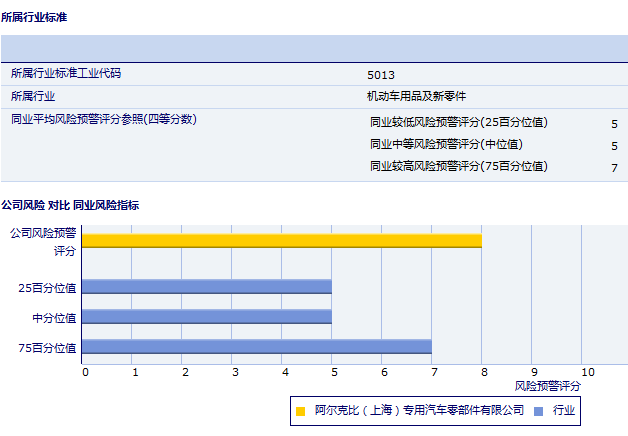Click score 5 in the 中位值 row
The image size is (628, 436).
point(614,146)
